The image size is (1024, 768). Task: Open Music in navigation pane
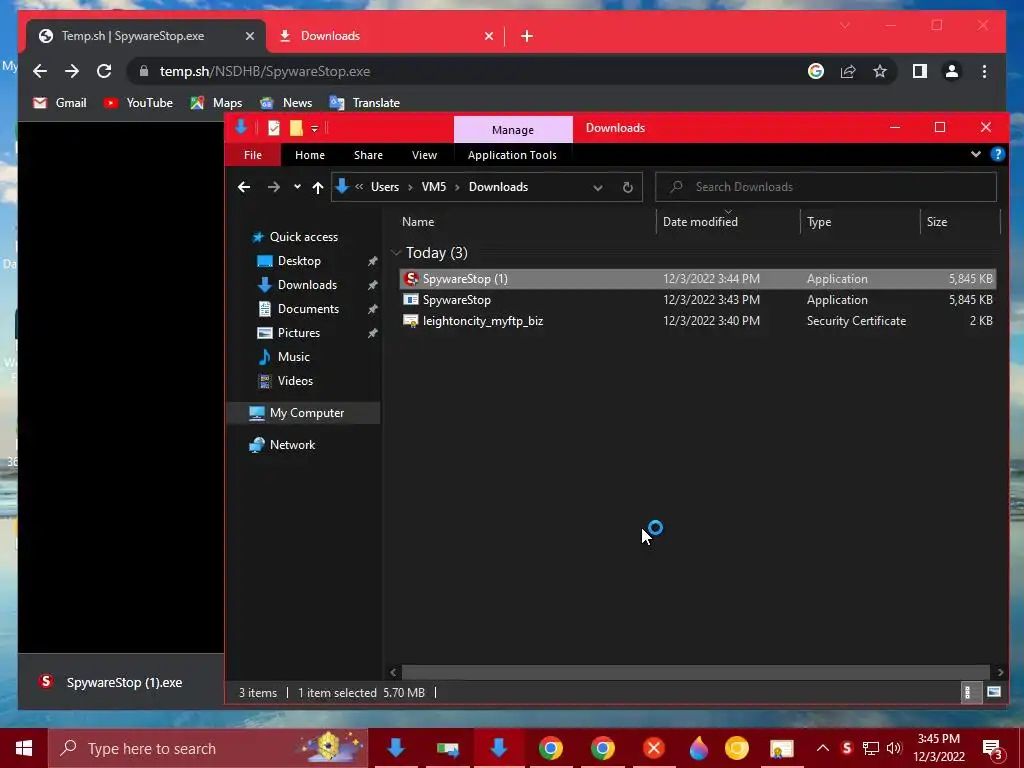(x=293, y=357)
